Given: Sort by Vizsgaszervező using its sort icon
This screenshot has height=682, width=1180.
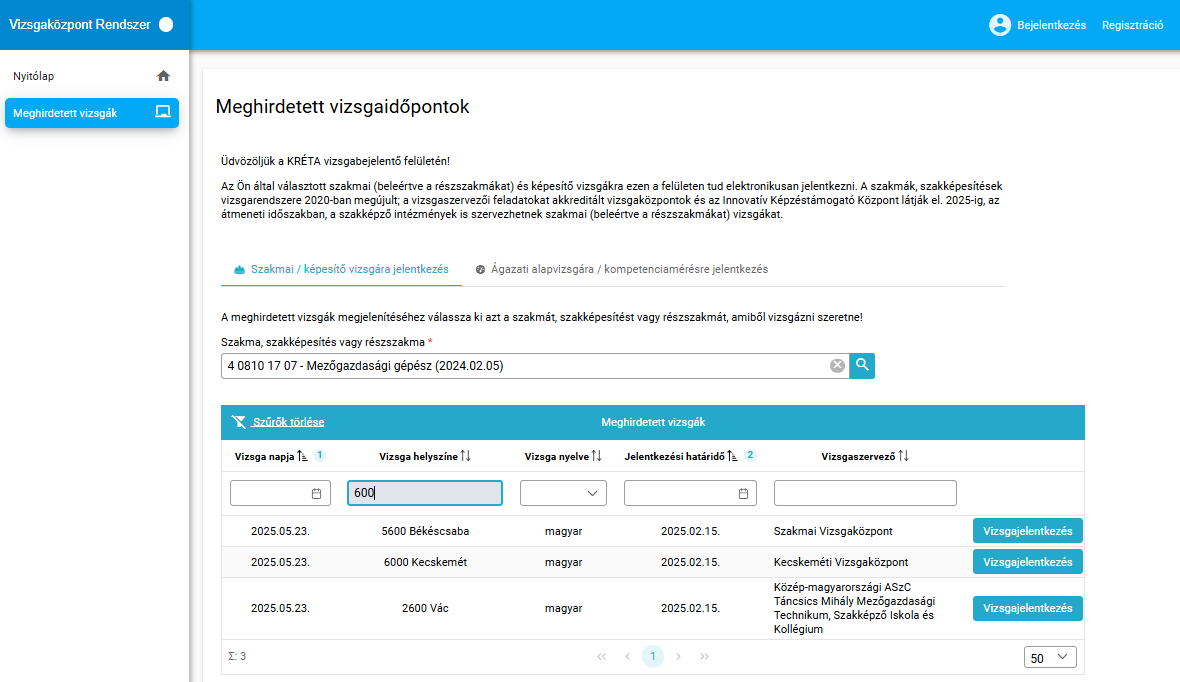Looking at the screenshot, I should [x=904, y=456].
